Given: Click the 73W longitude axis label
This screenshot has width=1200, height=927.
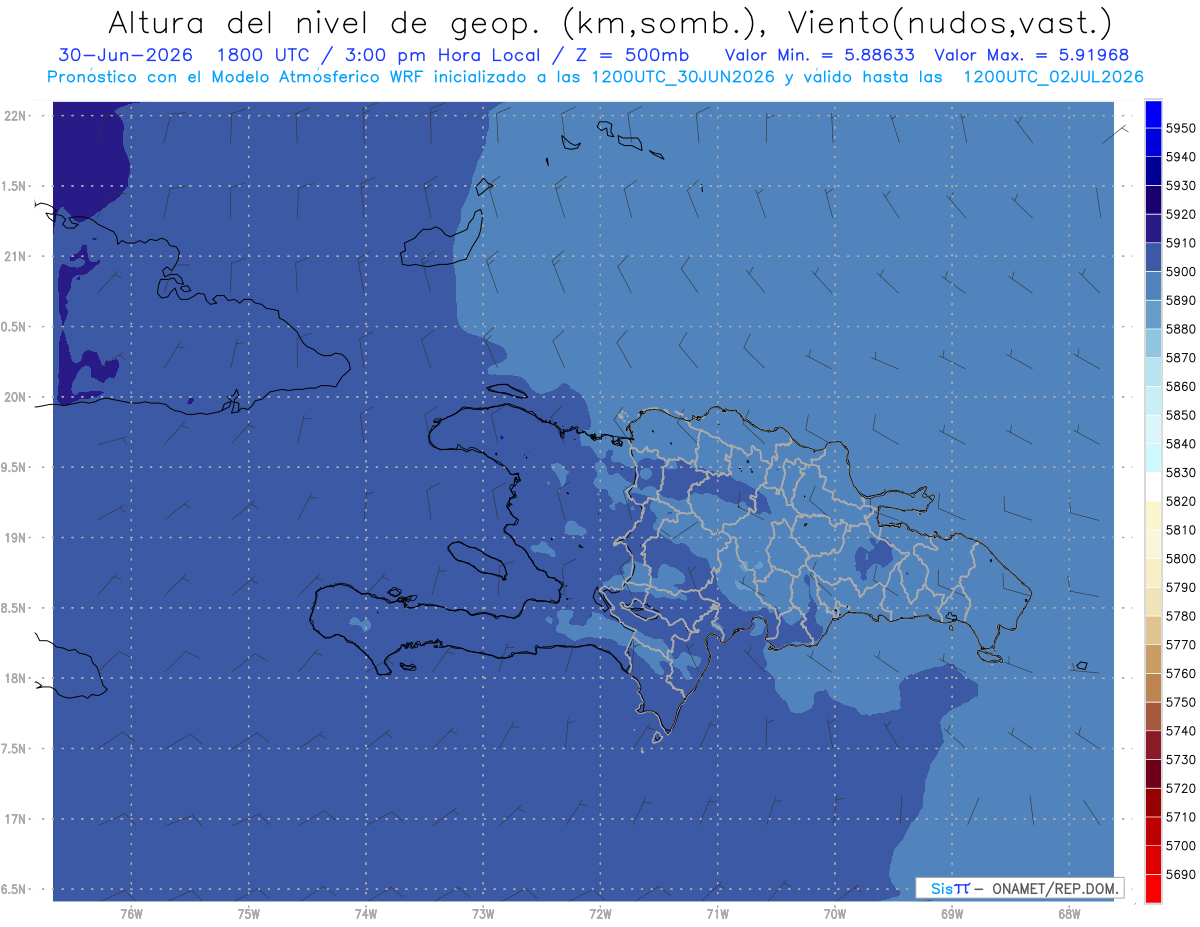Looking at the screenshot, I should [x=483, y=914].
